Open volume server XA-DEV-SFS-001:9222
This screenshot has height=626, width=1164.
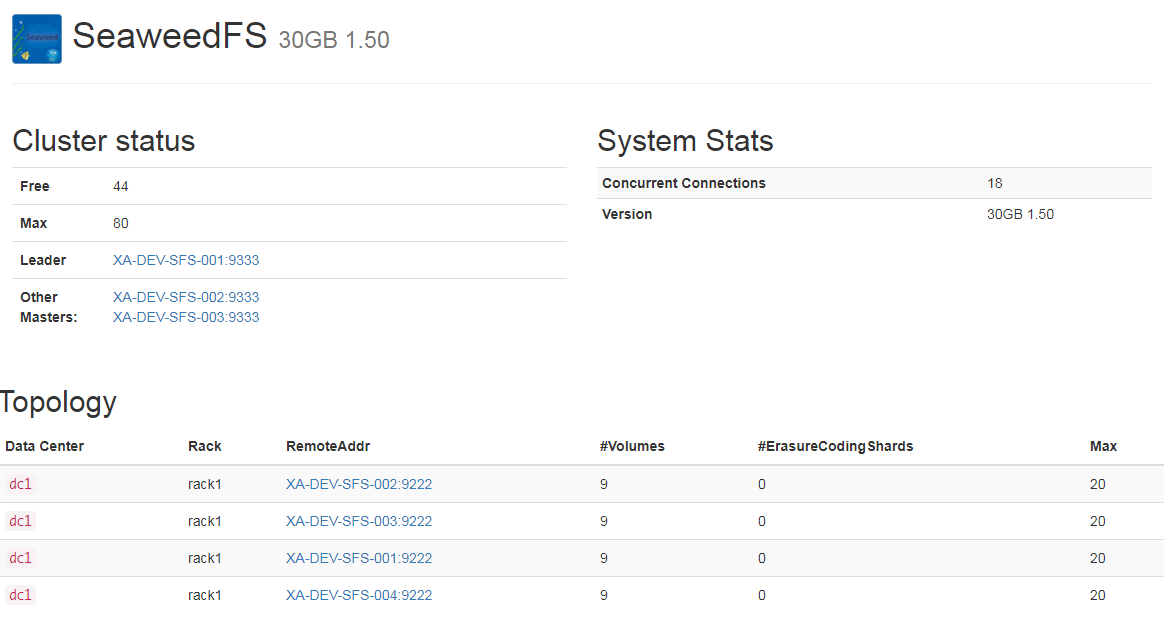click(359, 558)
